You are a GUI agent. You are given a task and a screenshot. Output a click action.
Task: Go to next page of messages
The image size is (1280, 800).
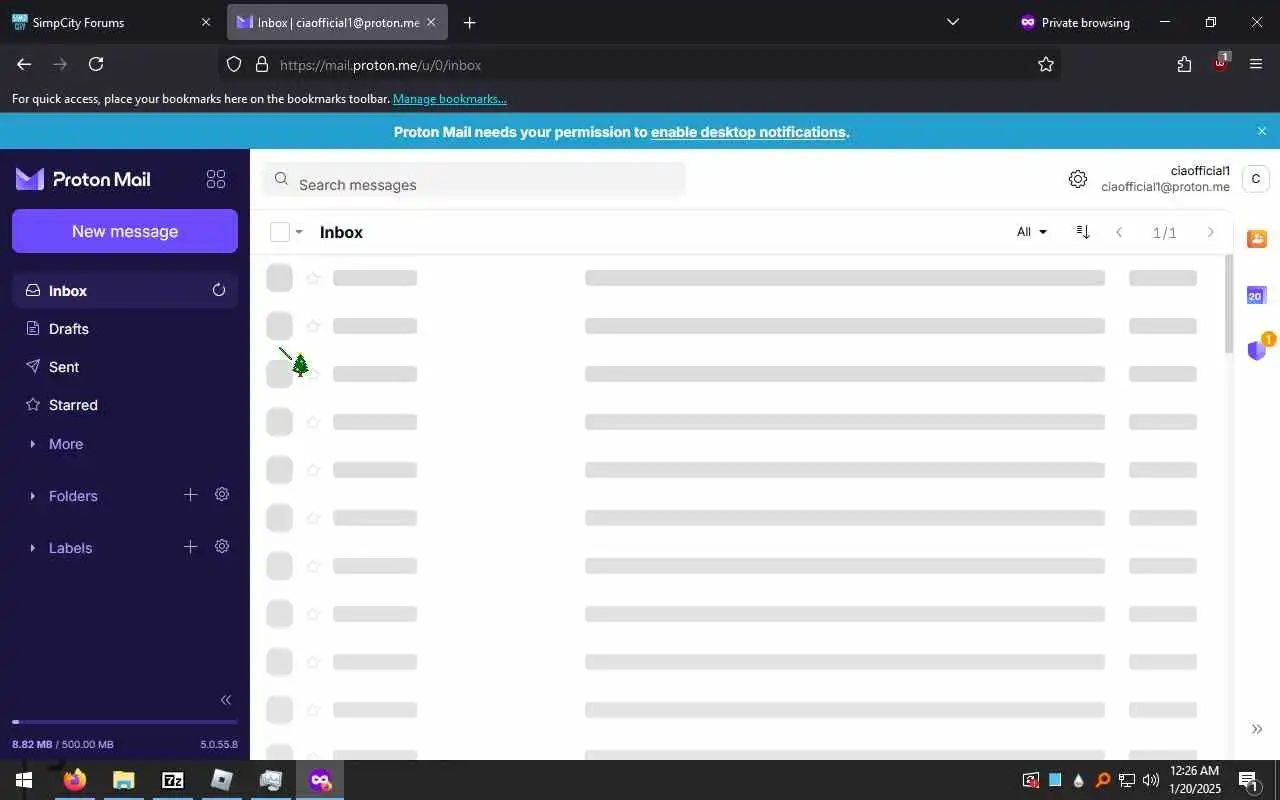click(1211, 232)
